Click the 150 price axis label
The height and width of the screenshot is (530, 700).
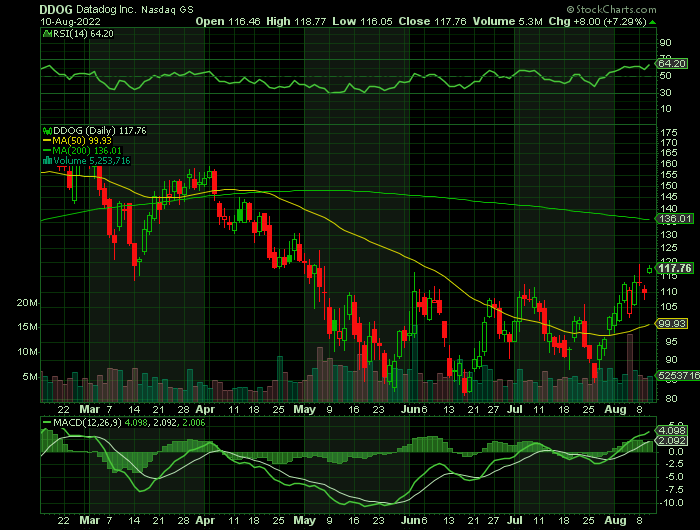[x=668, y=185]
